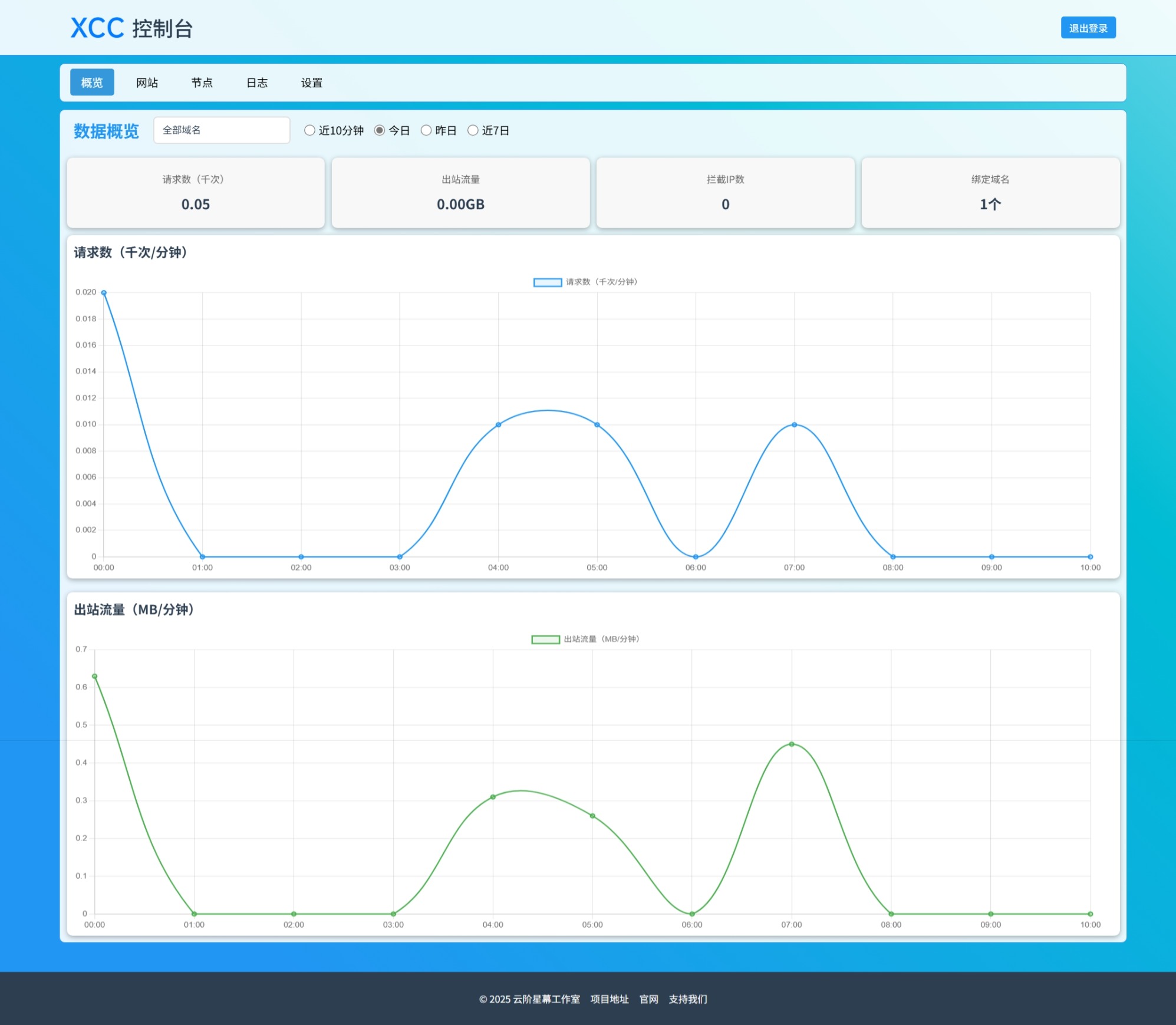Pick the 近7日 radio button

tap(472, 130)
